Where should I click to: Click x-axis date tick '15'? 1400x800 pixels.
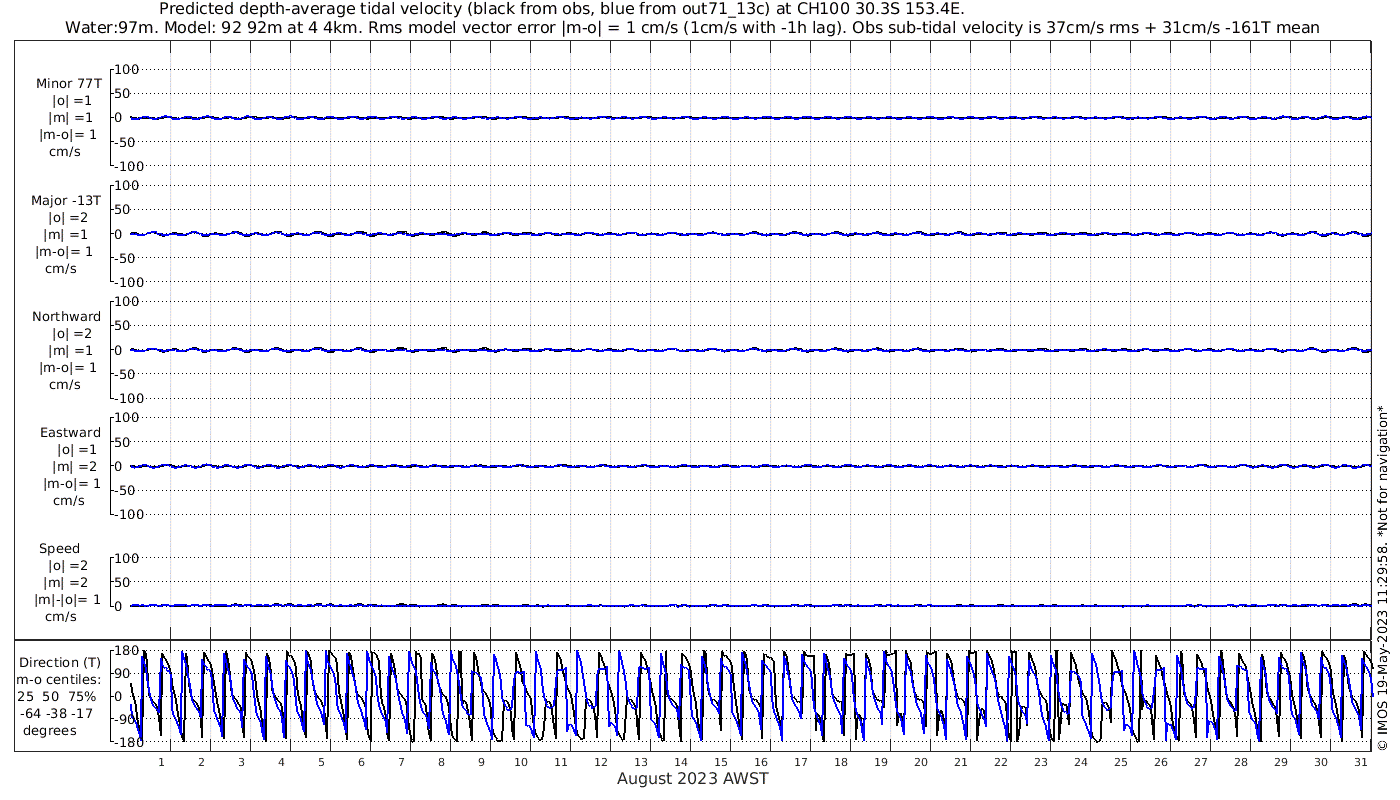[x=721, y=762]
